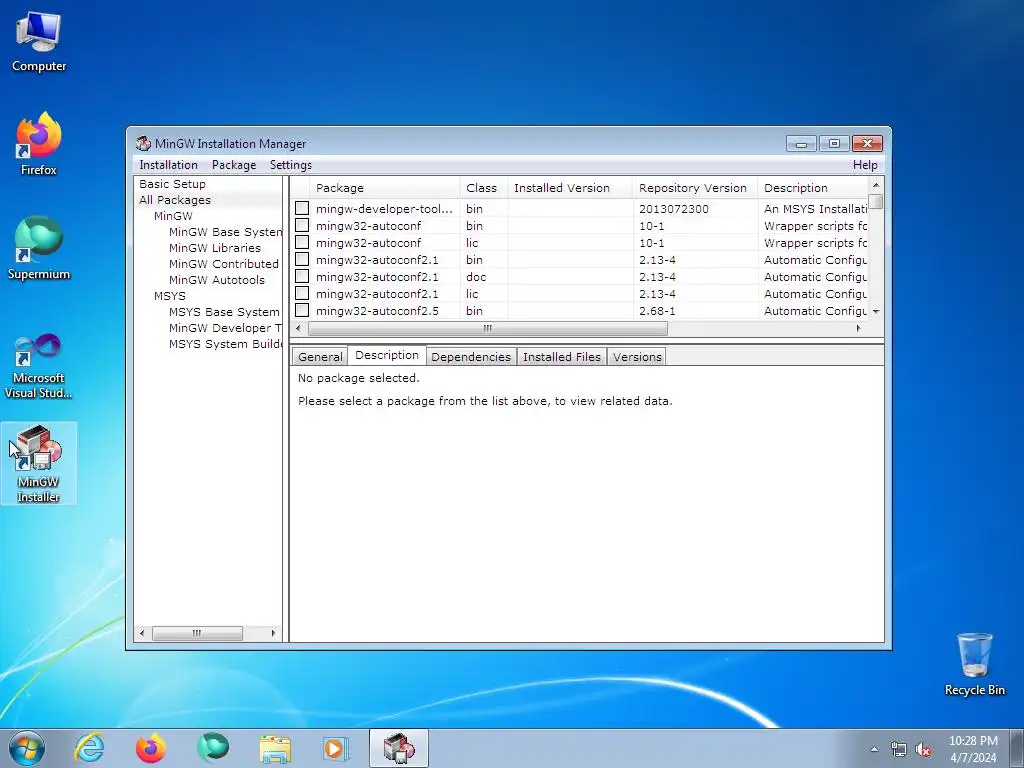Click package list horizontal scrollbar thumb
The image size is (1024, 768).
tap(487, 328)
